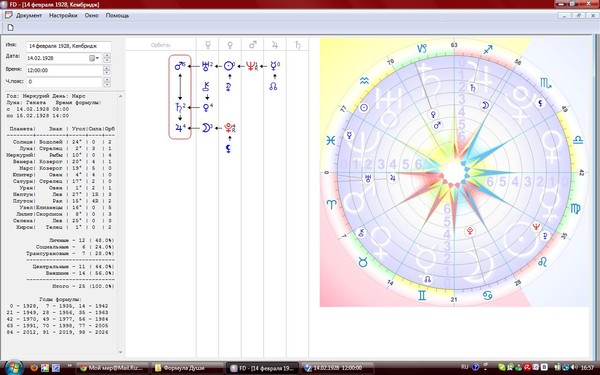Click the Pluto symbol in the formula diagram
Image resolution: width=600 pixels, height=375 pixels.
tap(229, 128)
